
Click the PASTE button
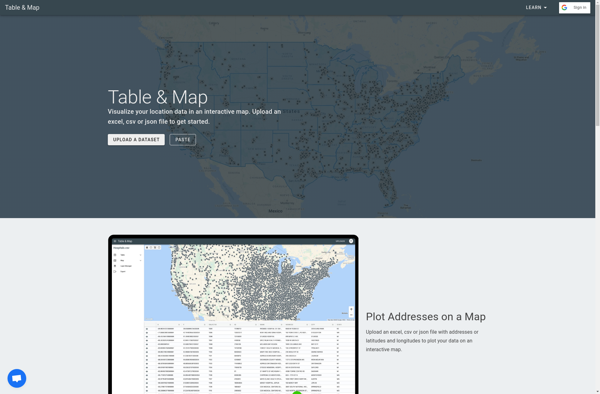pyautogui.click(x=183, y=140)
